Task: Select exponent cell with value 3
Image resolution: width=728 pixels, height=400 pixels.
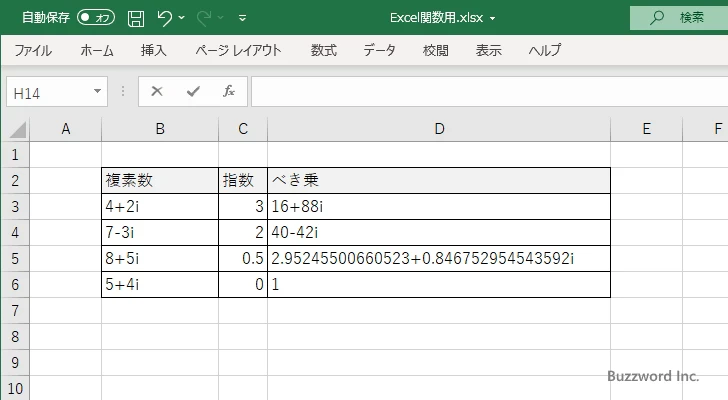Action: (x=243, y=206)
